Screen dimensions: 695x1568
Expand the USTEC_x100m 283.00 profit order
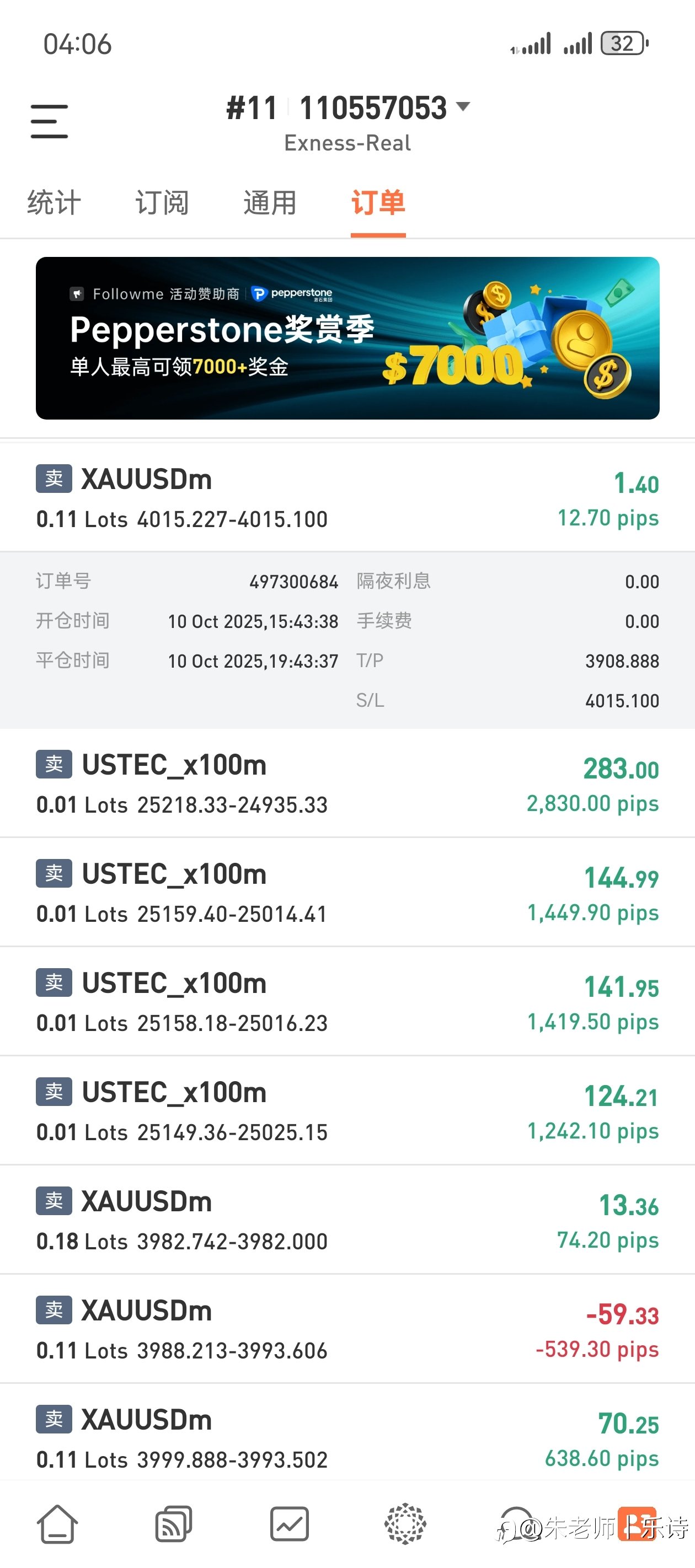pos(347,783)
